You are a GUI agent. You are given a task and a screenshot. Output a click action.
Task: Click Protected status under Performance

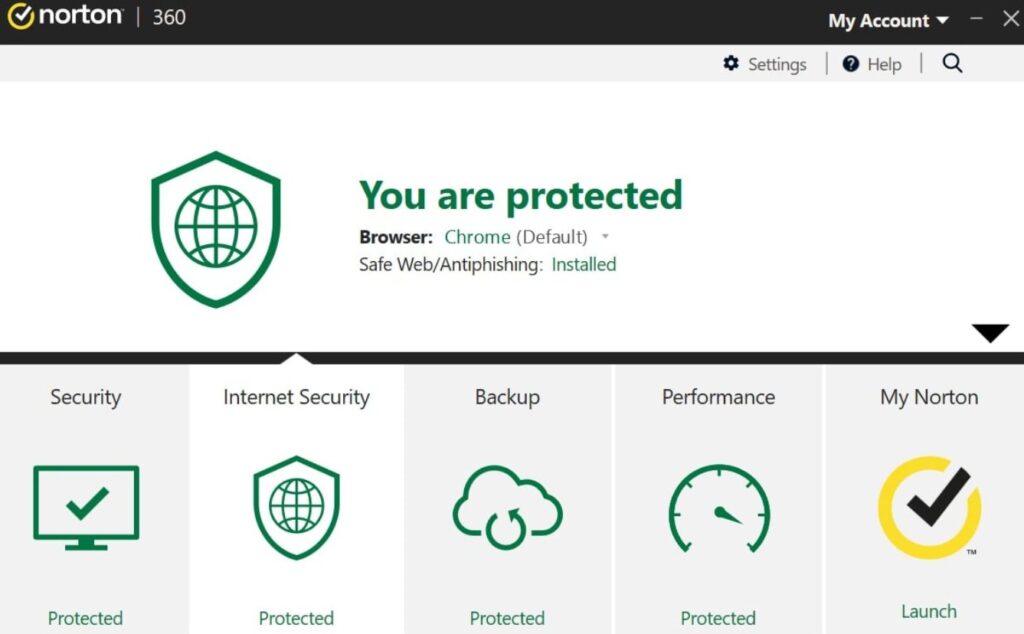coord(718,618)
